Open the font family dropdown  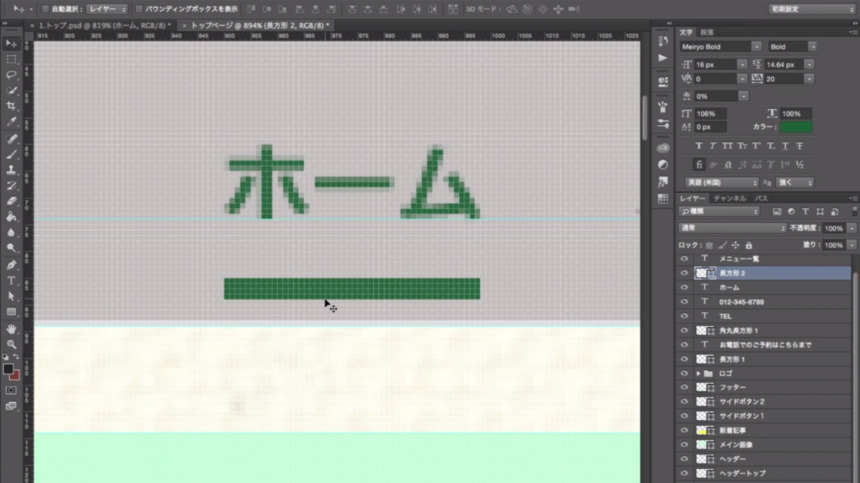756,47
